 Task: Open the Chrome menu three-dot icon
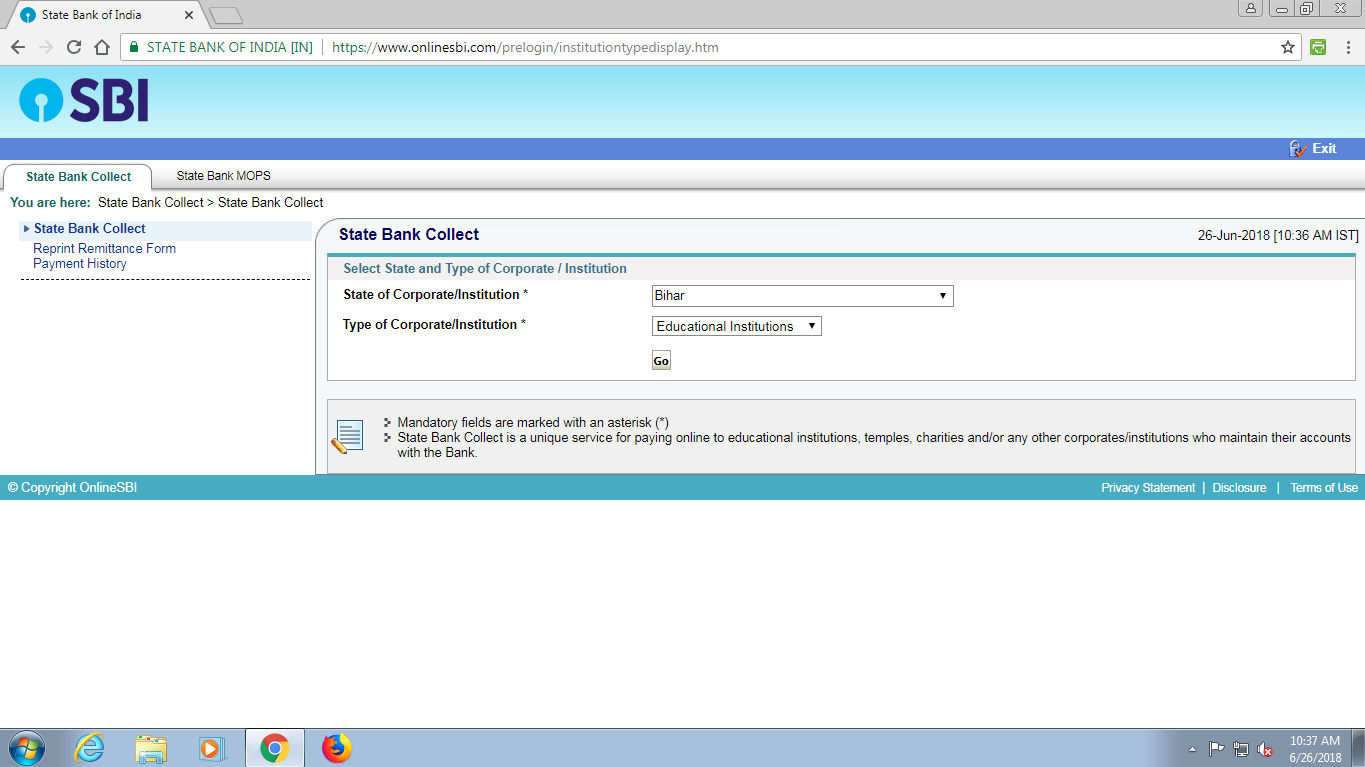[1346, 47]
